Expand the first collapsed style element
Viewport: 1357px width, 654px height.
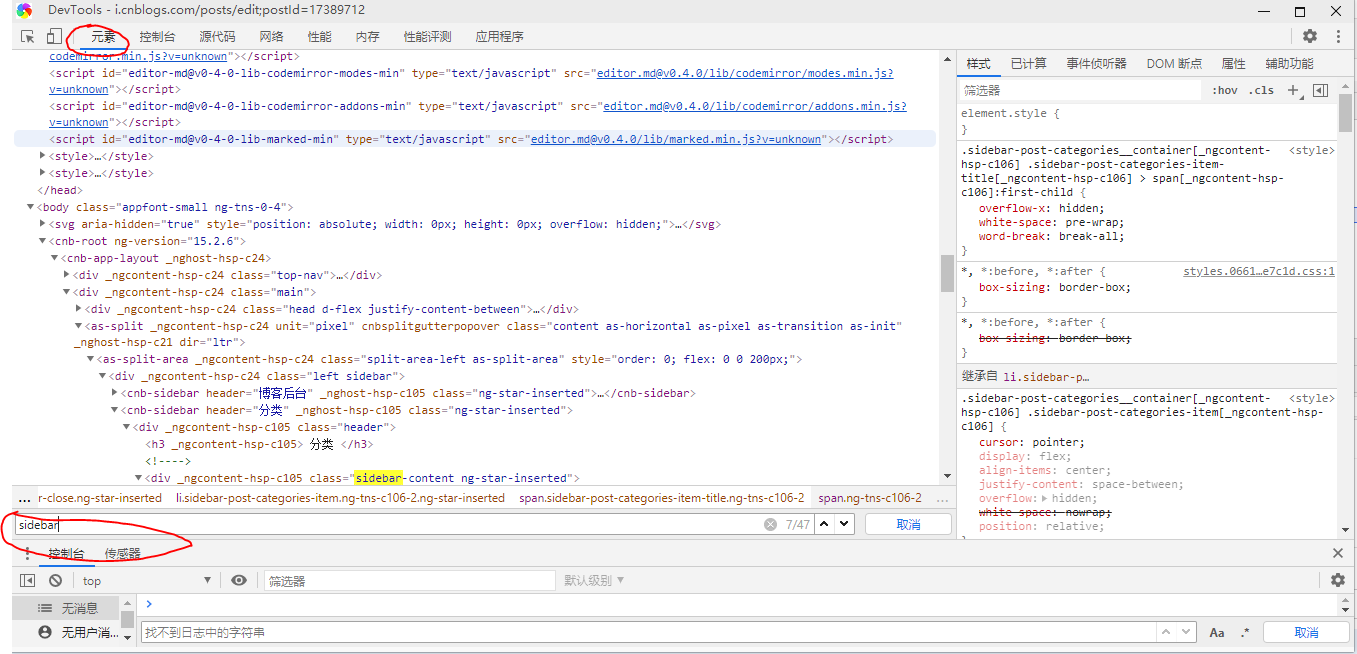click(42, 156)
